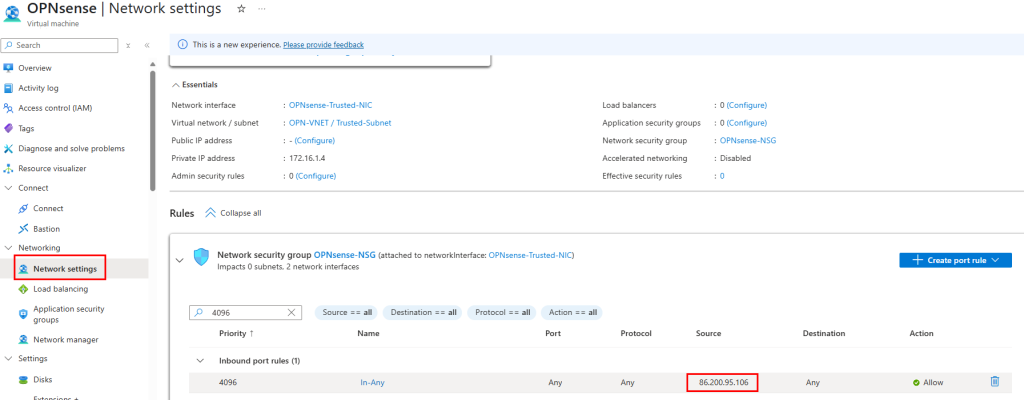Click the Load balancing diamond icon
The width and height of the screenshot is (1024, 400).
click(24, 289)
